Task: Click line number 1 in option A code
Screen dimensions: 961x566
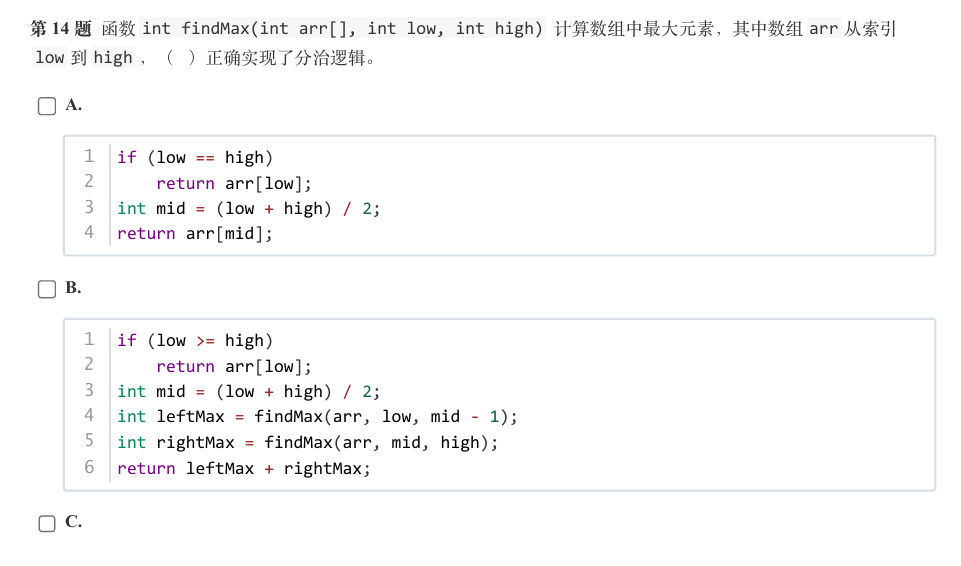Action: pos(89,156)
